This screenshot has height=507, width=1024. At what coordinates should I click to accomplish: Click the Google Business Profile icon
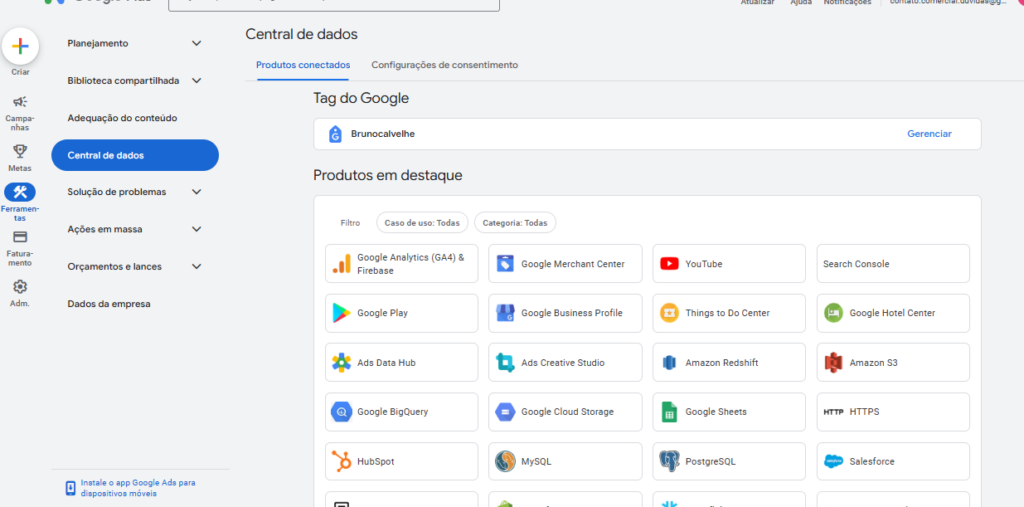505,313
